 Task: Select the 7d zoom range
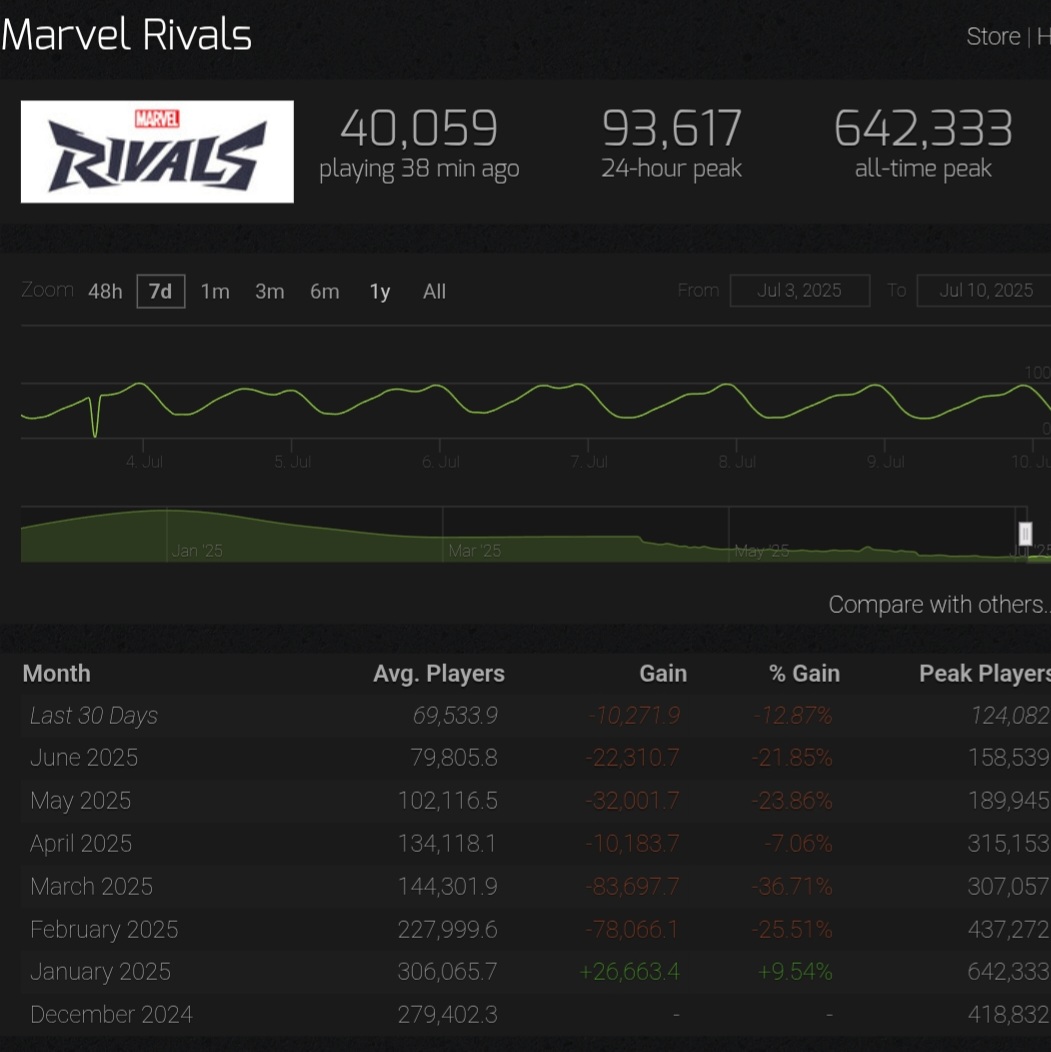pyautogui.click(x=161, y=291)
